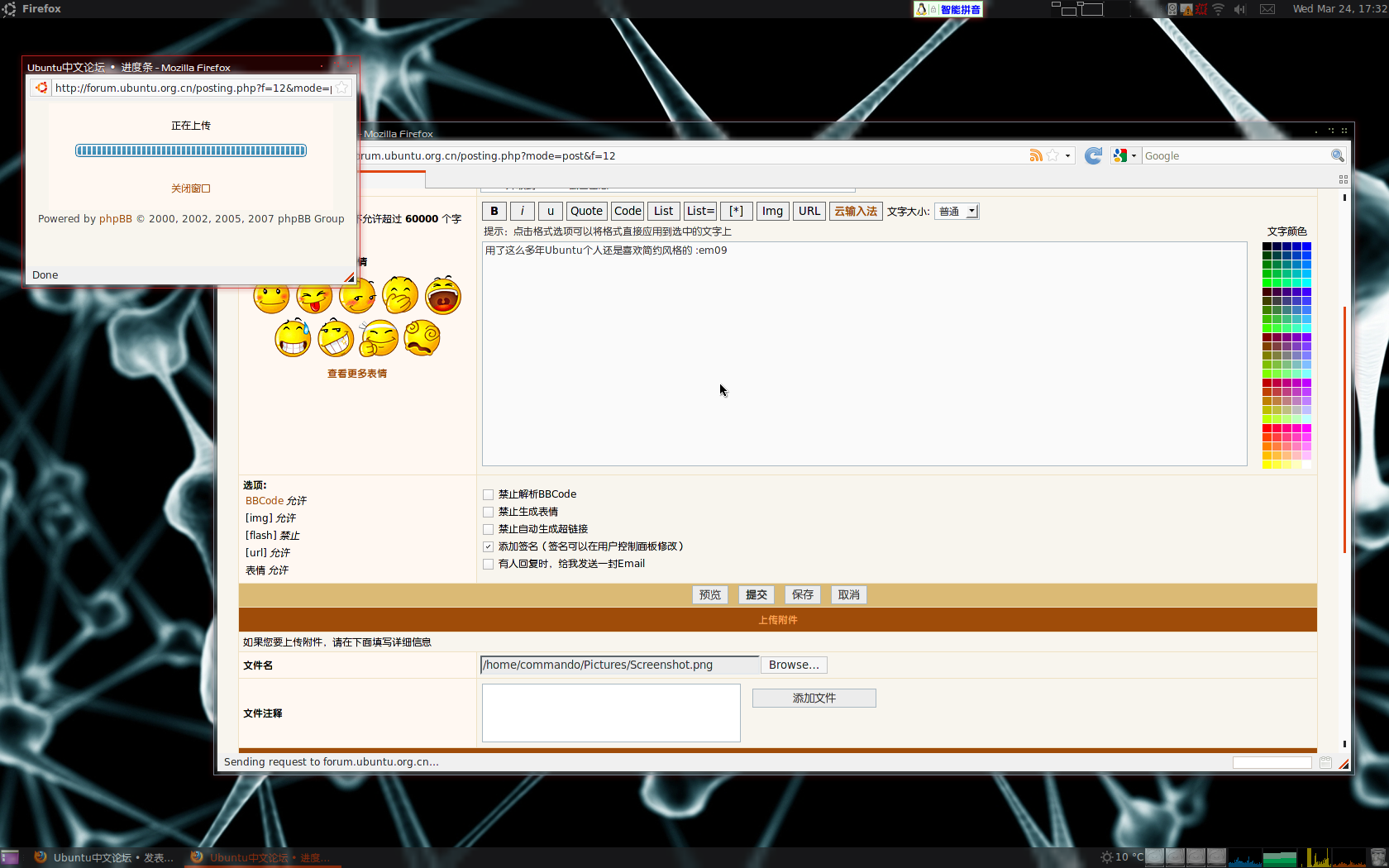Click the BBCode link under options

[265, 501]
